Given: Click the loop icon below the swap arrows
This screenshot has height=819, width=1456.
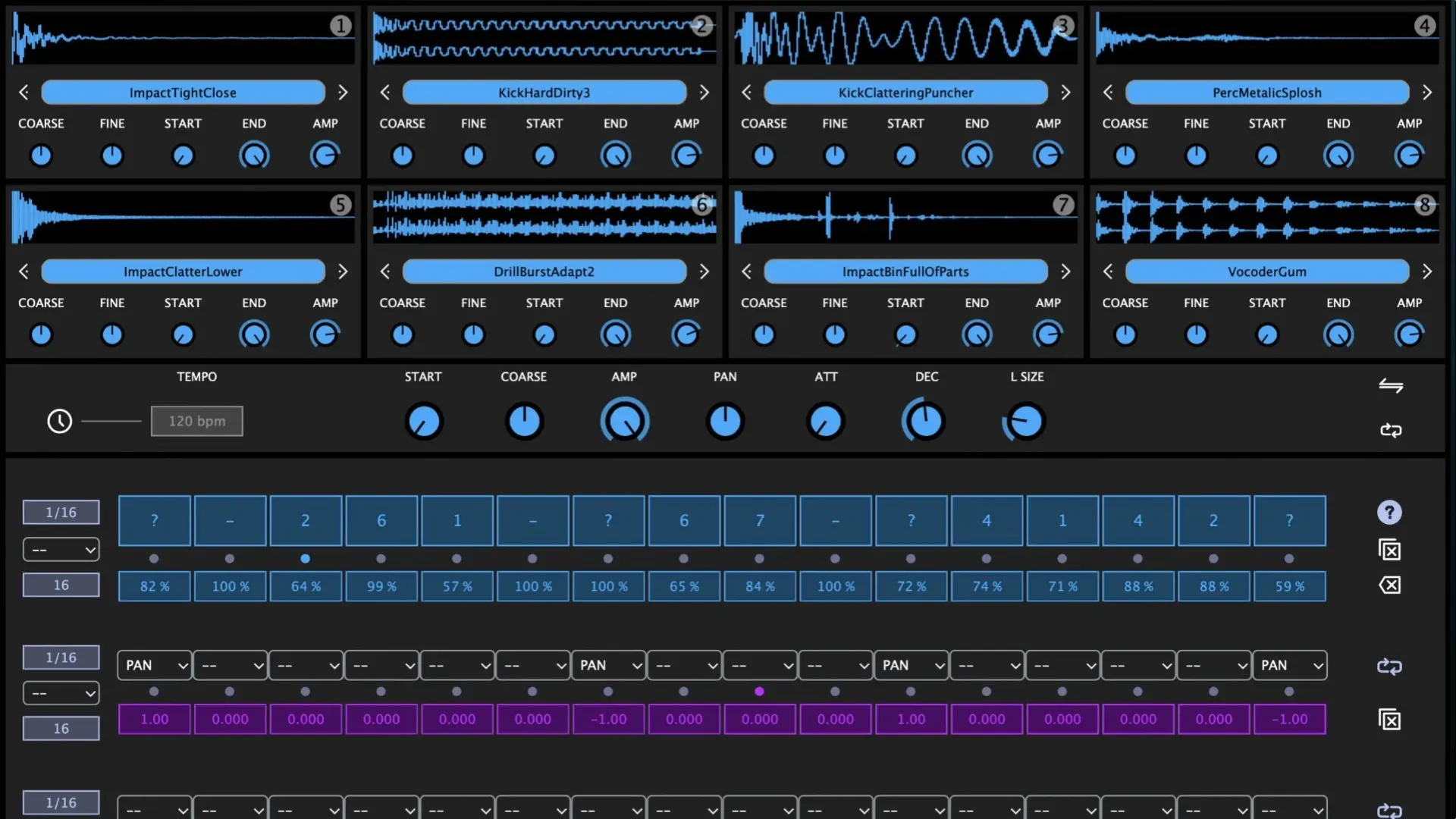Looking at the screenshot, I should [x=1392, y=430].
